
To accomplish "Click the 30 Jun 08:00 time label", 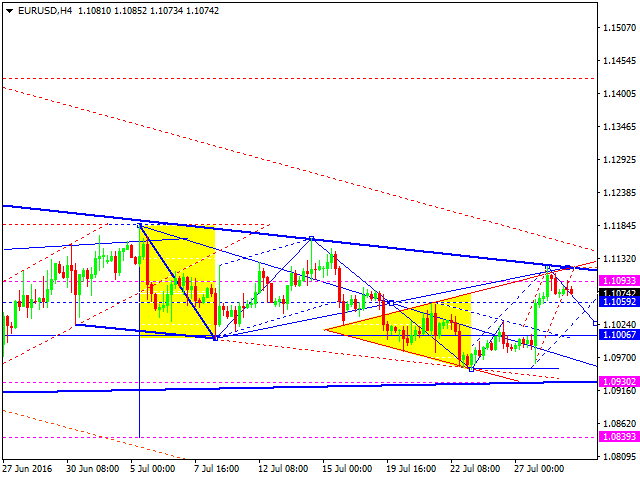I will tap(93, 469).
